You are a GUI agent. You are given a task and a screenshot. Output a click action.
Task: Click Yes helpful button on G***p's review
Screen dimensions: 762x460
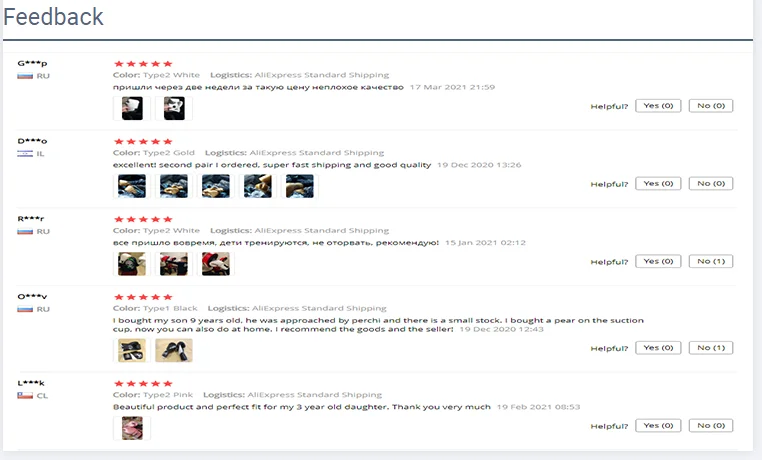tap(658, 106)
